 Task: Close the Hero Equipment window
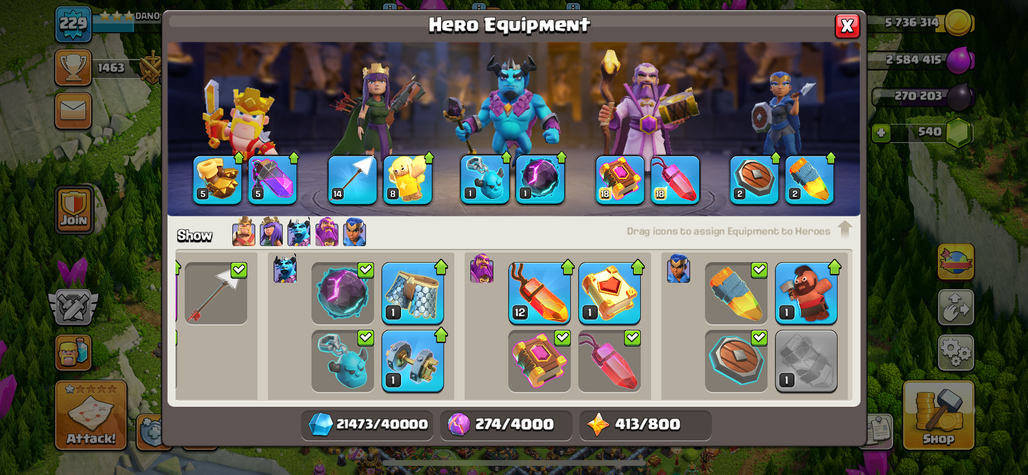pos(847,26)
